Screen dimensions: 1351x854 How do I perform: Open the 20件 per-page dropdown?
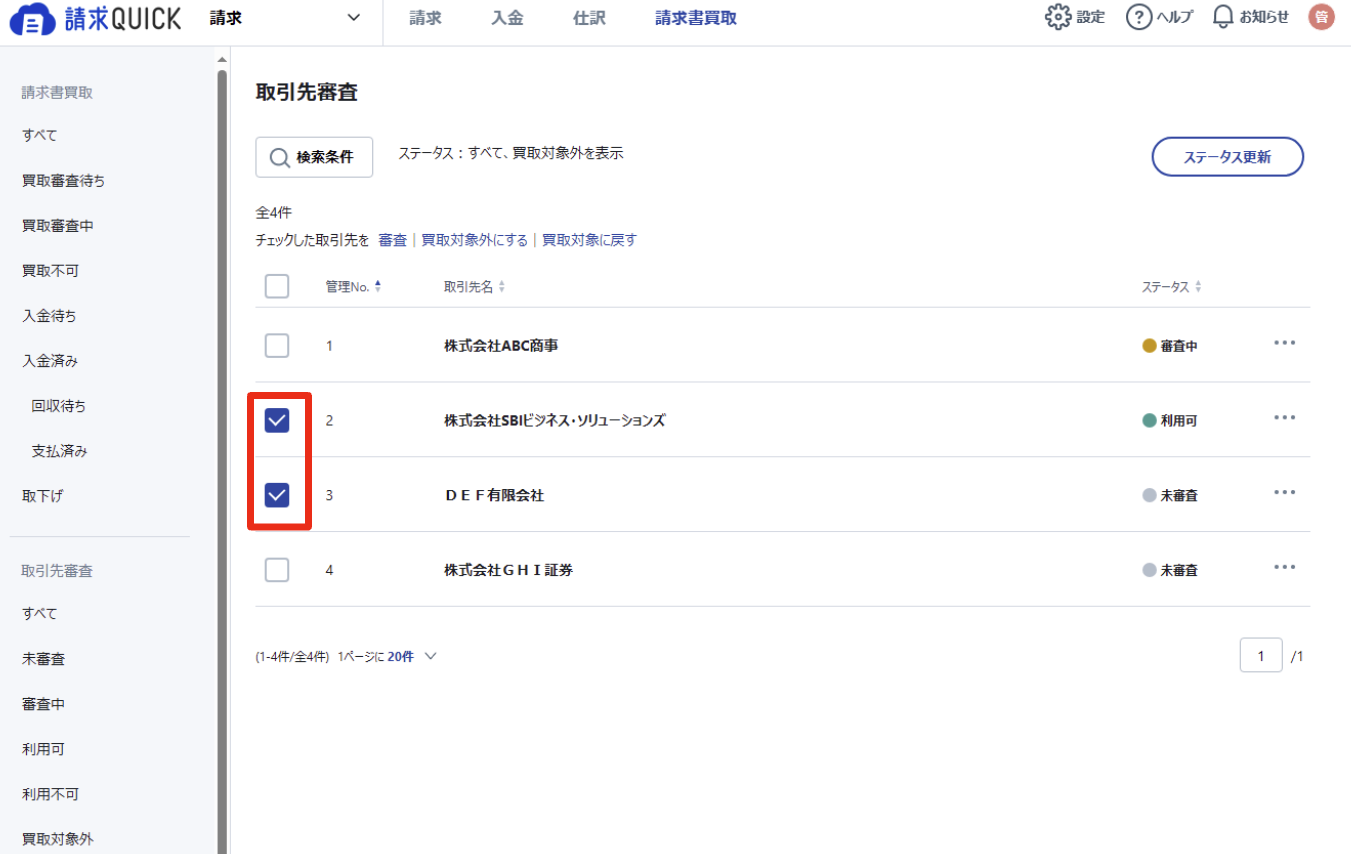tap(412, 657)
